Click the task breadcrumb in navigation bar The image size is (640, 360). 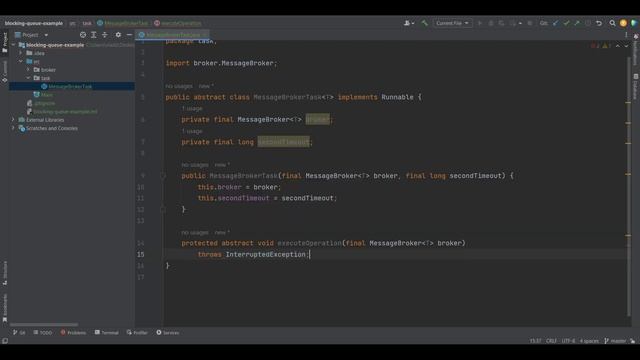[x=87, y=23]
